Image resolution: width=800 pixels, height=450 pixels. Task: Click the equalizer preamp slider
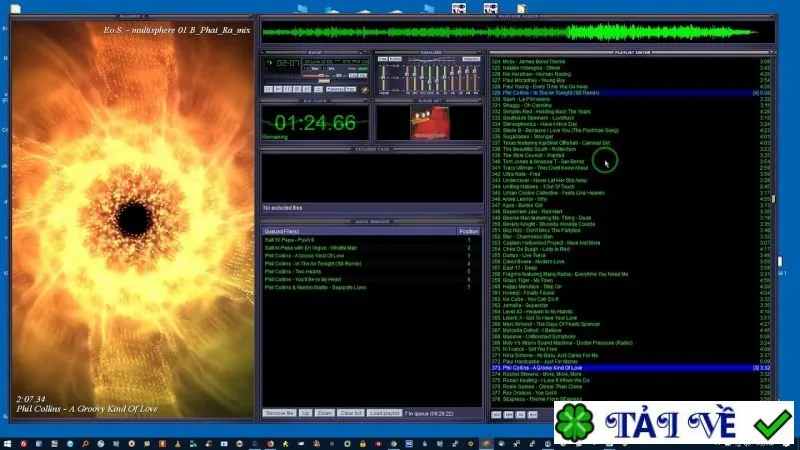(383, 79)
